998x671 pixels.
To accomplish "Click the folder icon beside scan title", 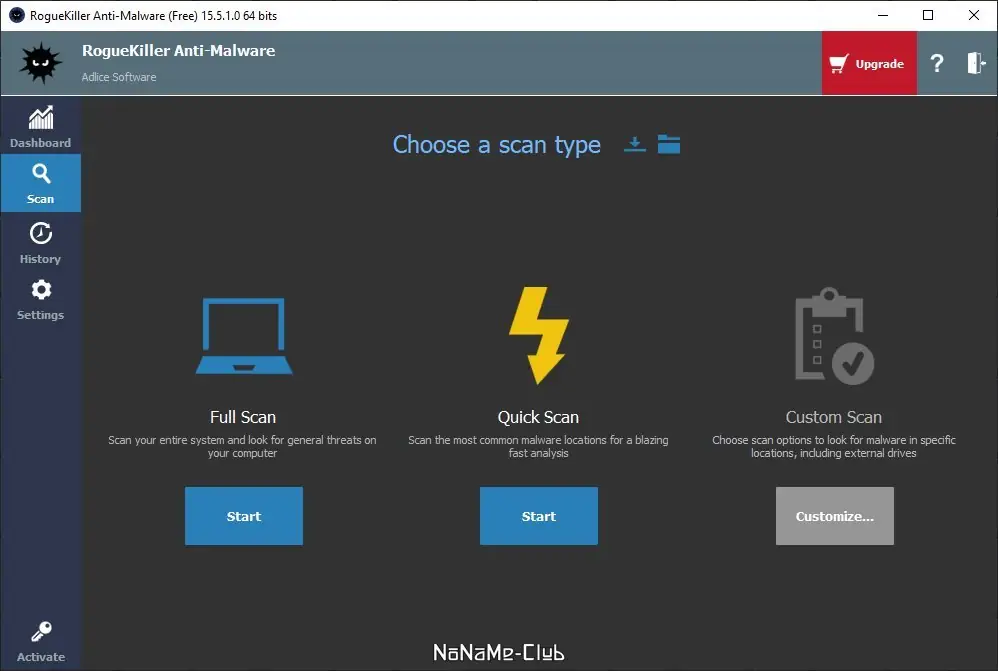I will (x=669, y=145).
